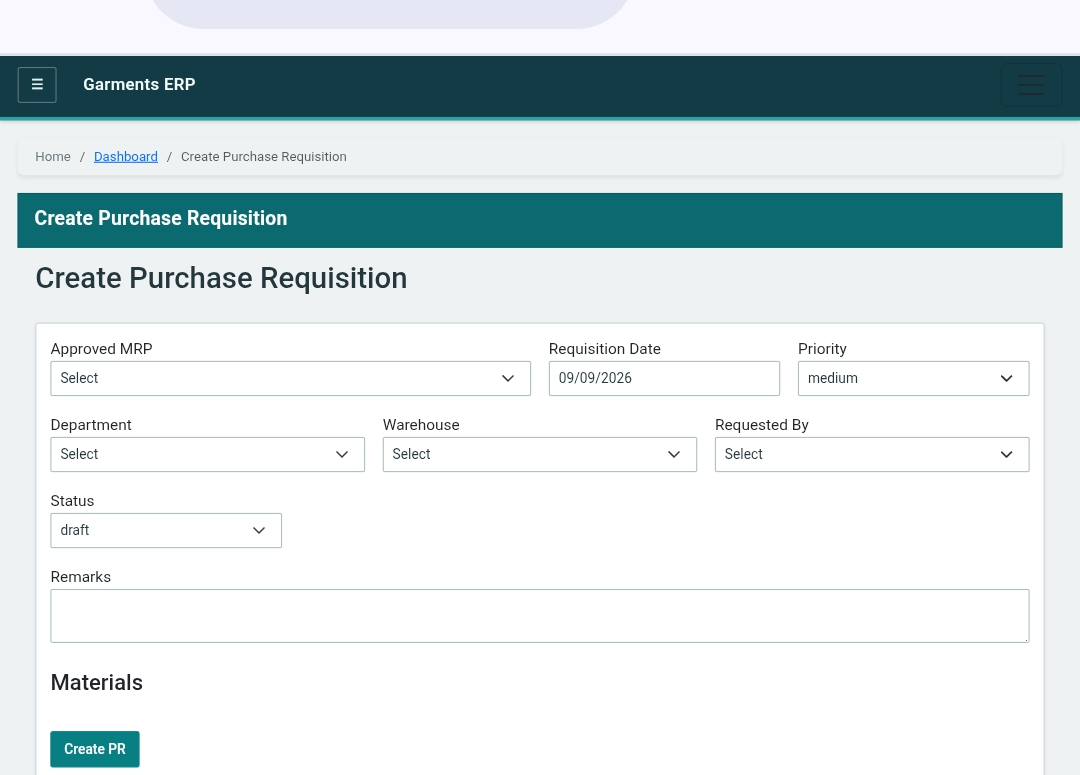
Task: Click the Requisition Date label
Action: pos(605,349)
